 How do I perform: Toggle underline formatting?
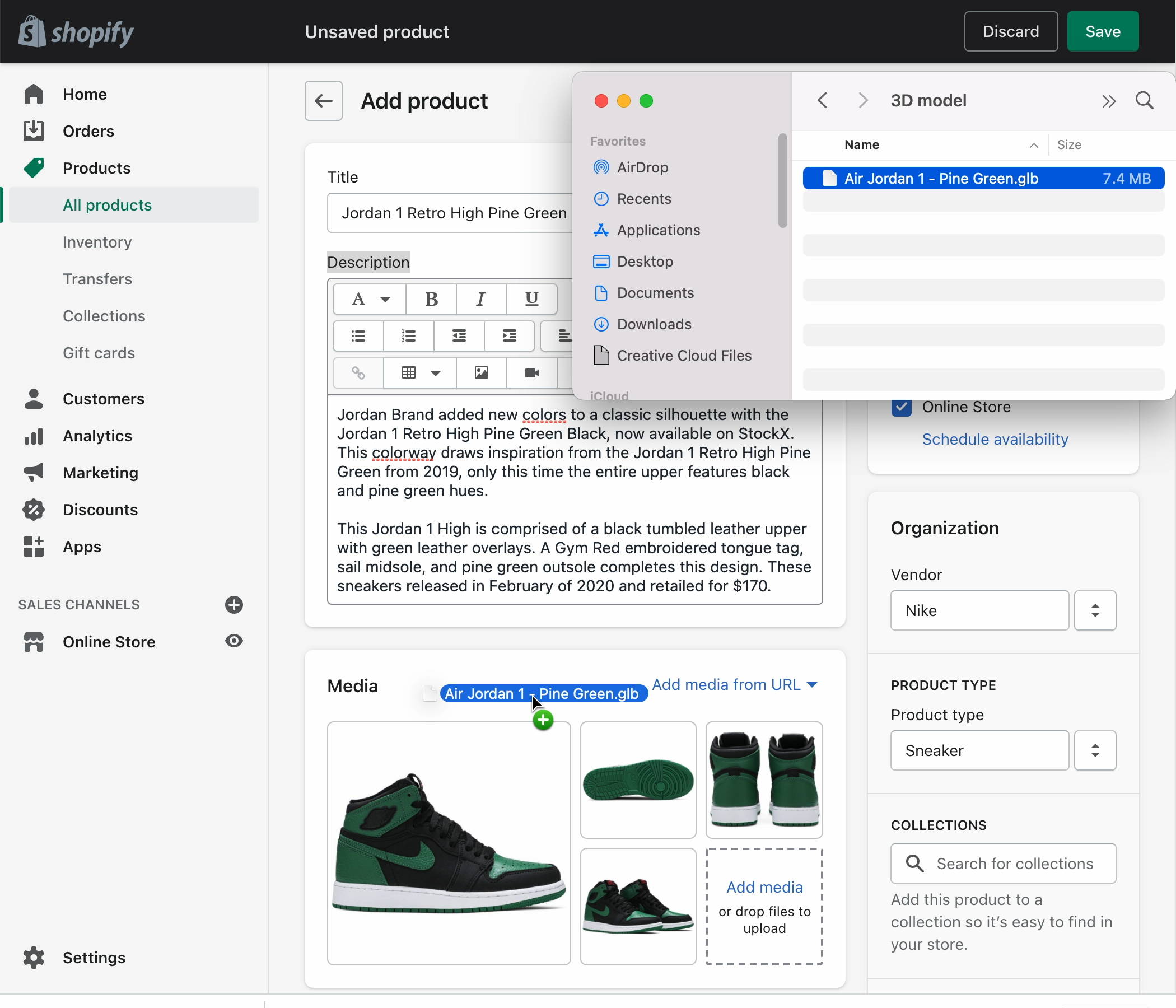(532, 298)
